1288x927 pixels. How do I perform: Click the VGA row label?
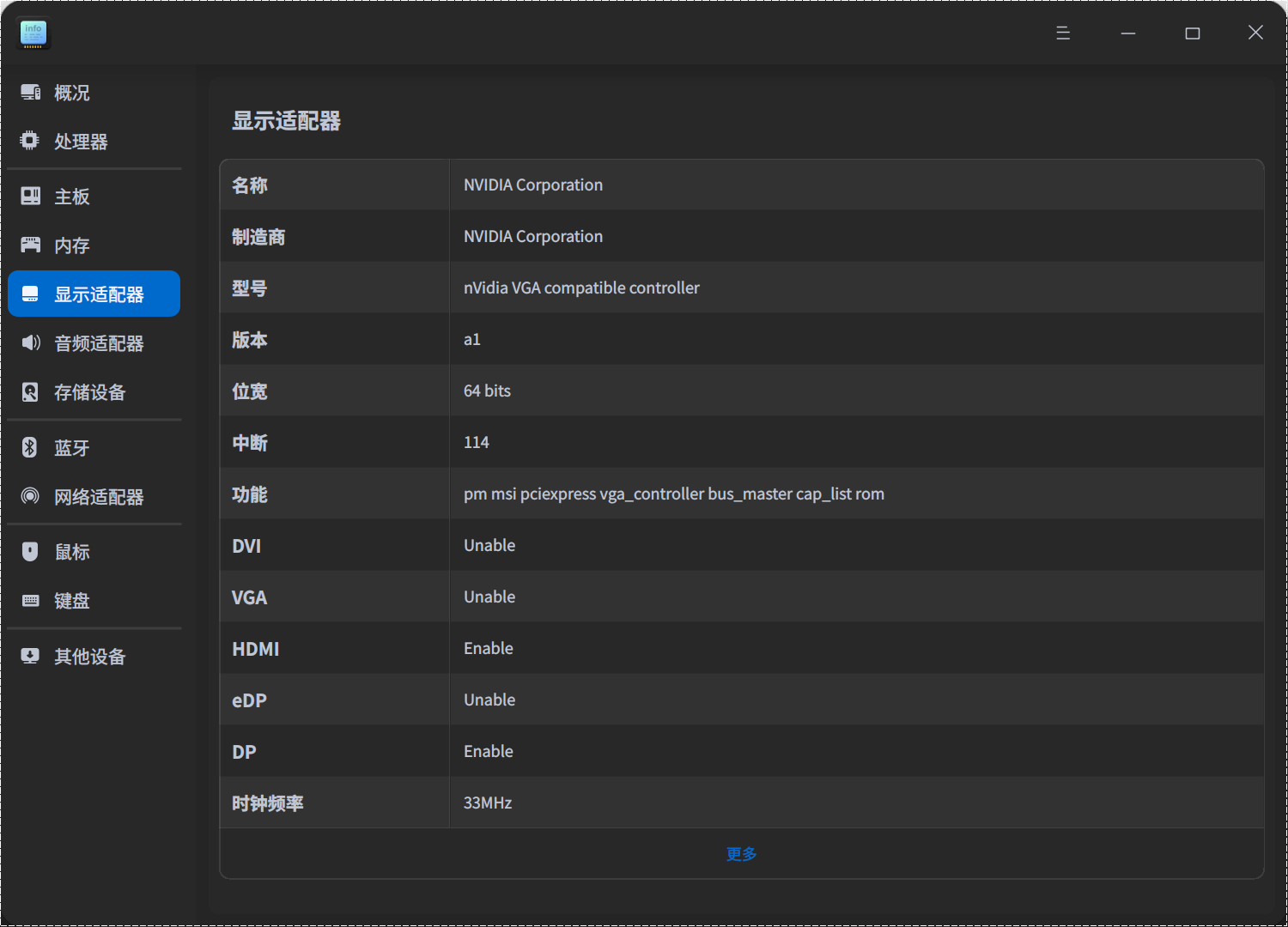pos(249,597)
